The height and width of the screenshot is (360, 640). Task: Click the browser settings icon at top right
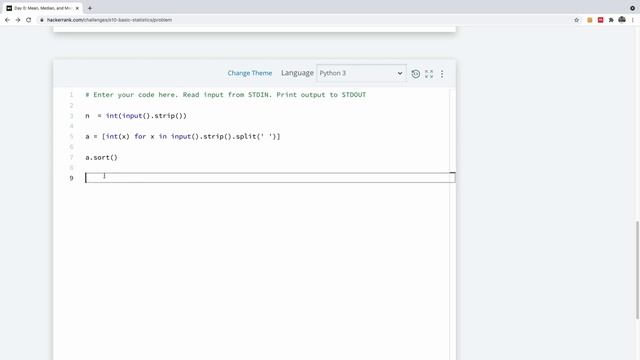point(632,8)
